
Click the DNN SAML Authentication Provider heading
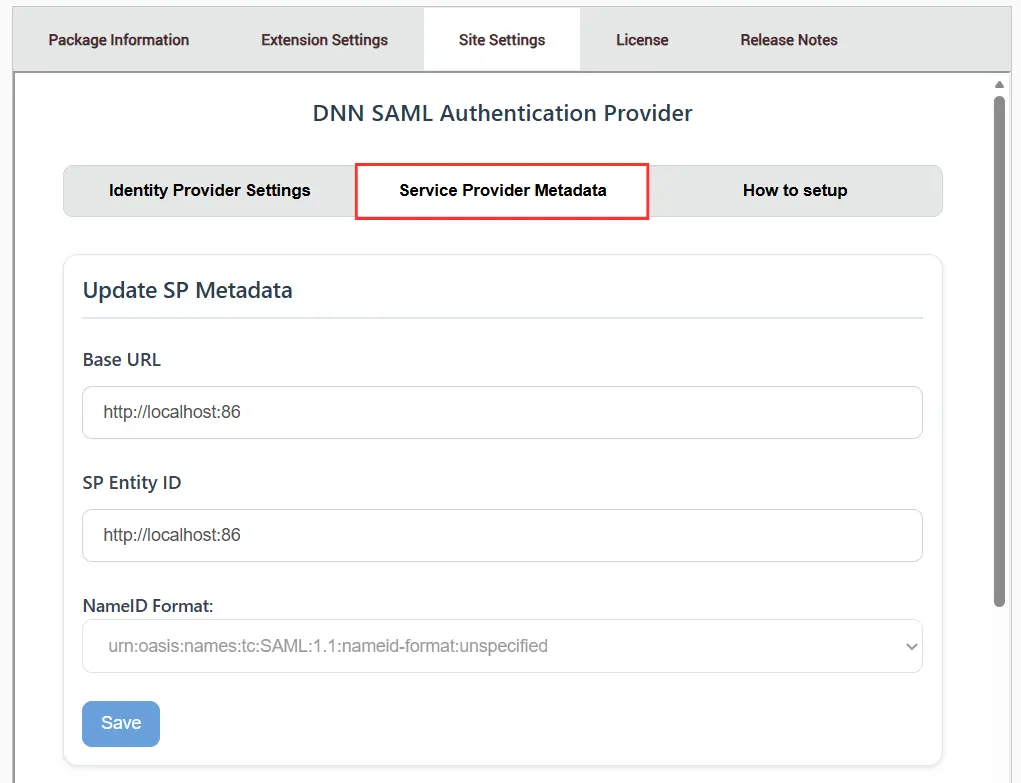pos(502,113)
